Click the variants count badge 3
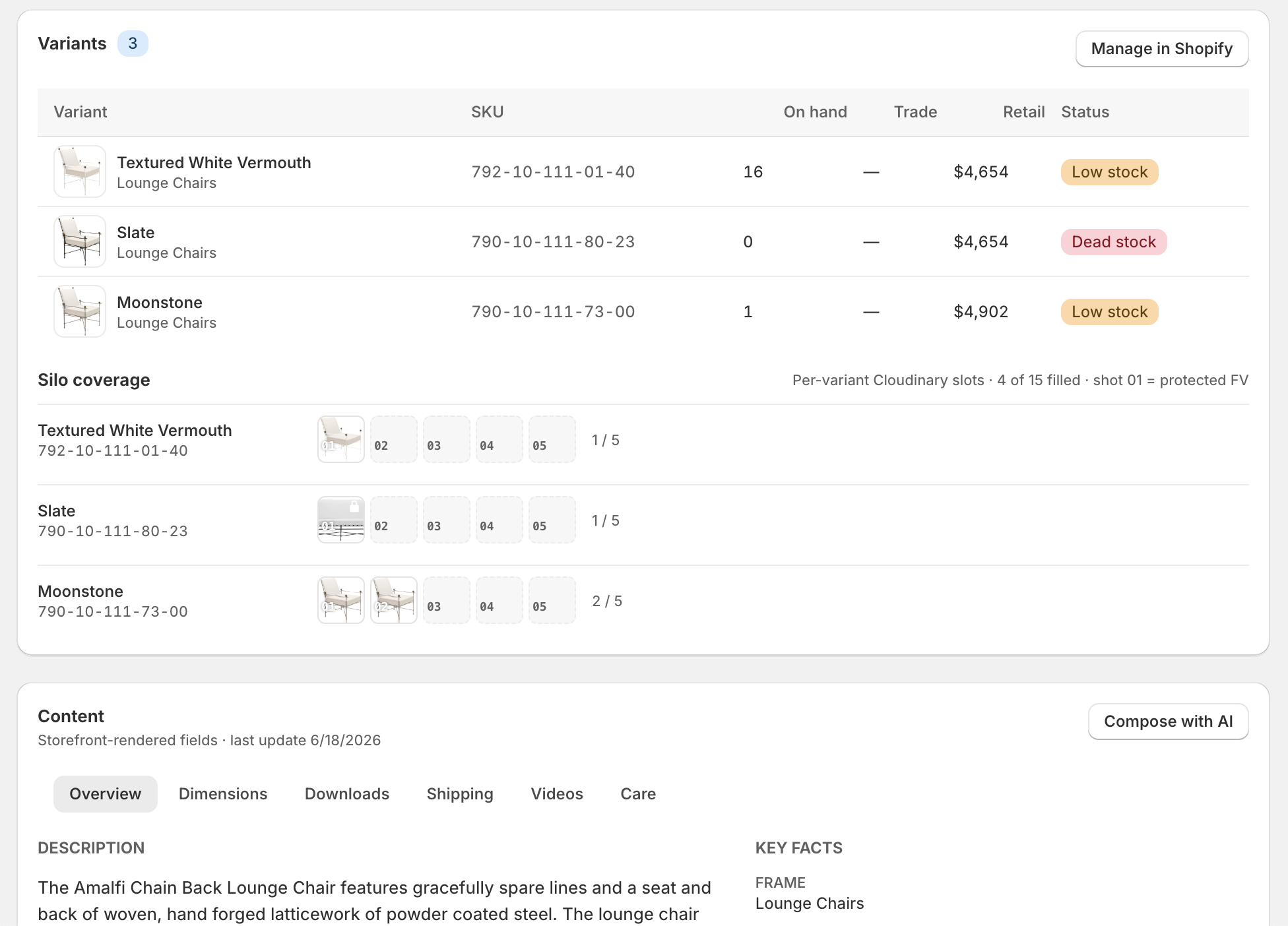The height and width of the screenshot is (926, 1288). (x=133, y=44)
